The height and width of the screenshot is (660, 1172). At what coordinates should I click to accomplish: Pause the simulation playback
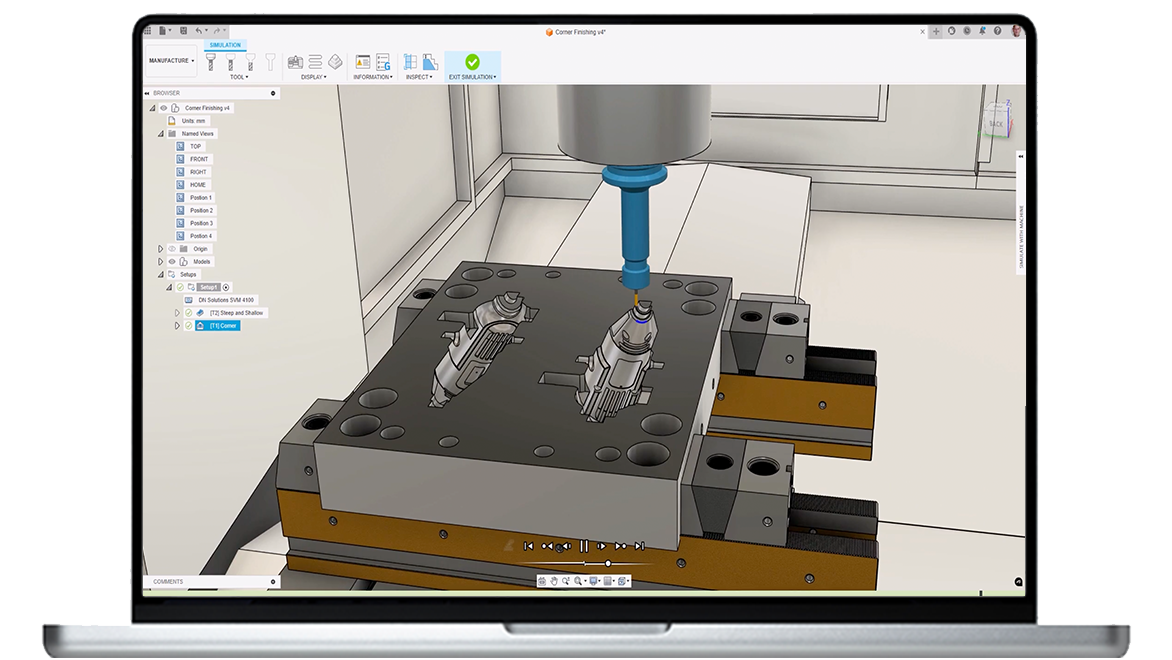pos(584,546)
